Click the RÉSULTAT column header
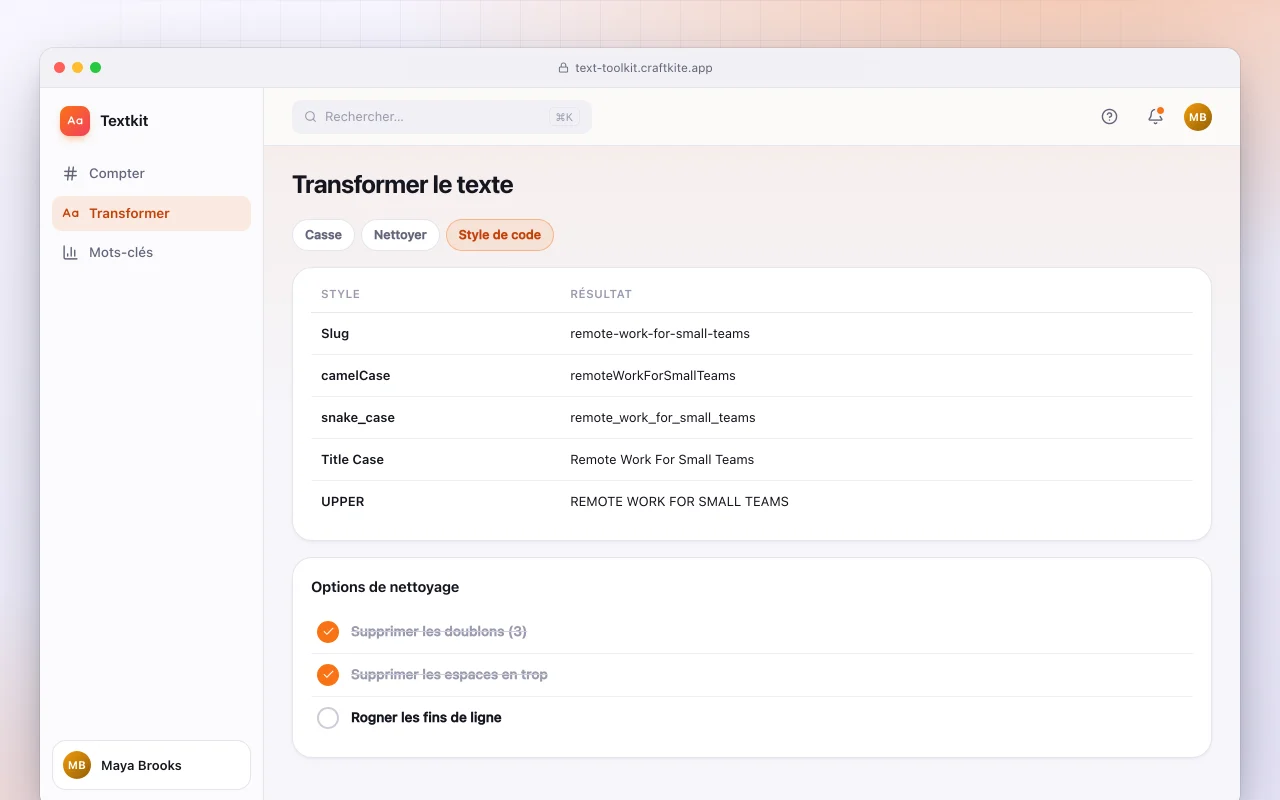 point(601,294)
